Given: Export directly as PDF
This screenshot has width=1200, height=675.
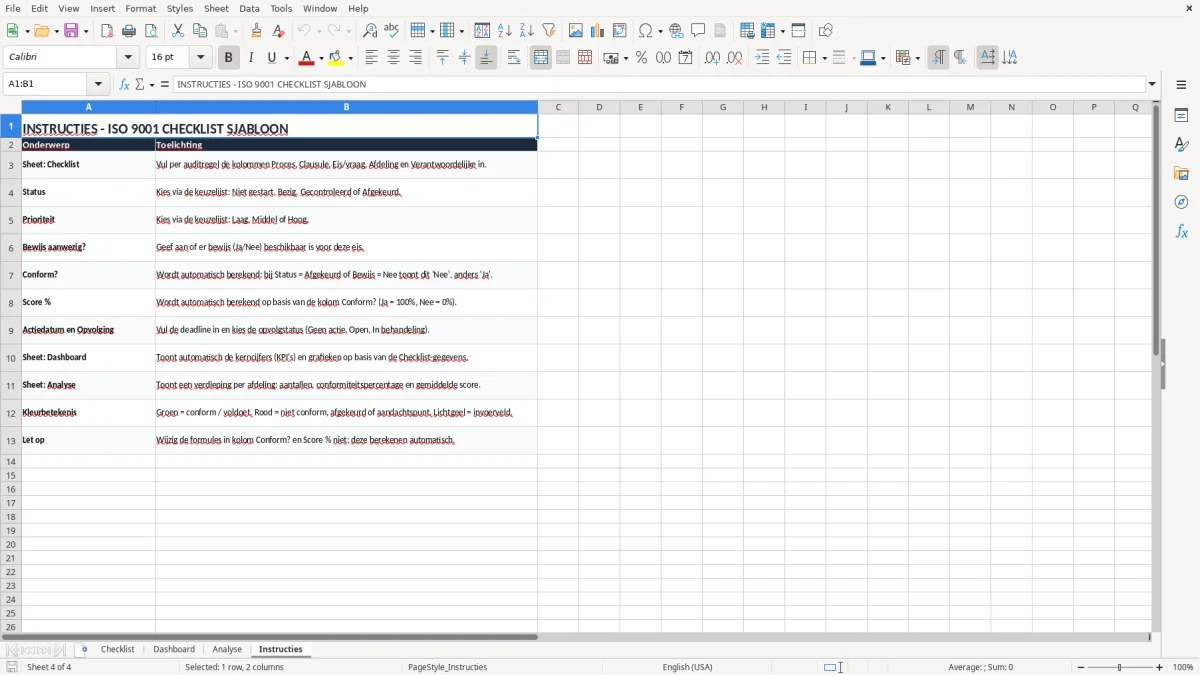Looking at the screenshot, I should tap(107, 31).
